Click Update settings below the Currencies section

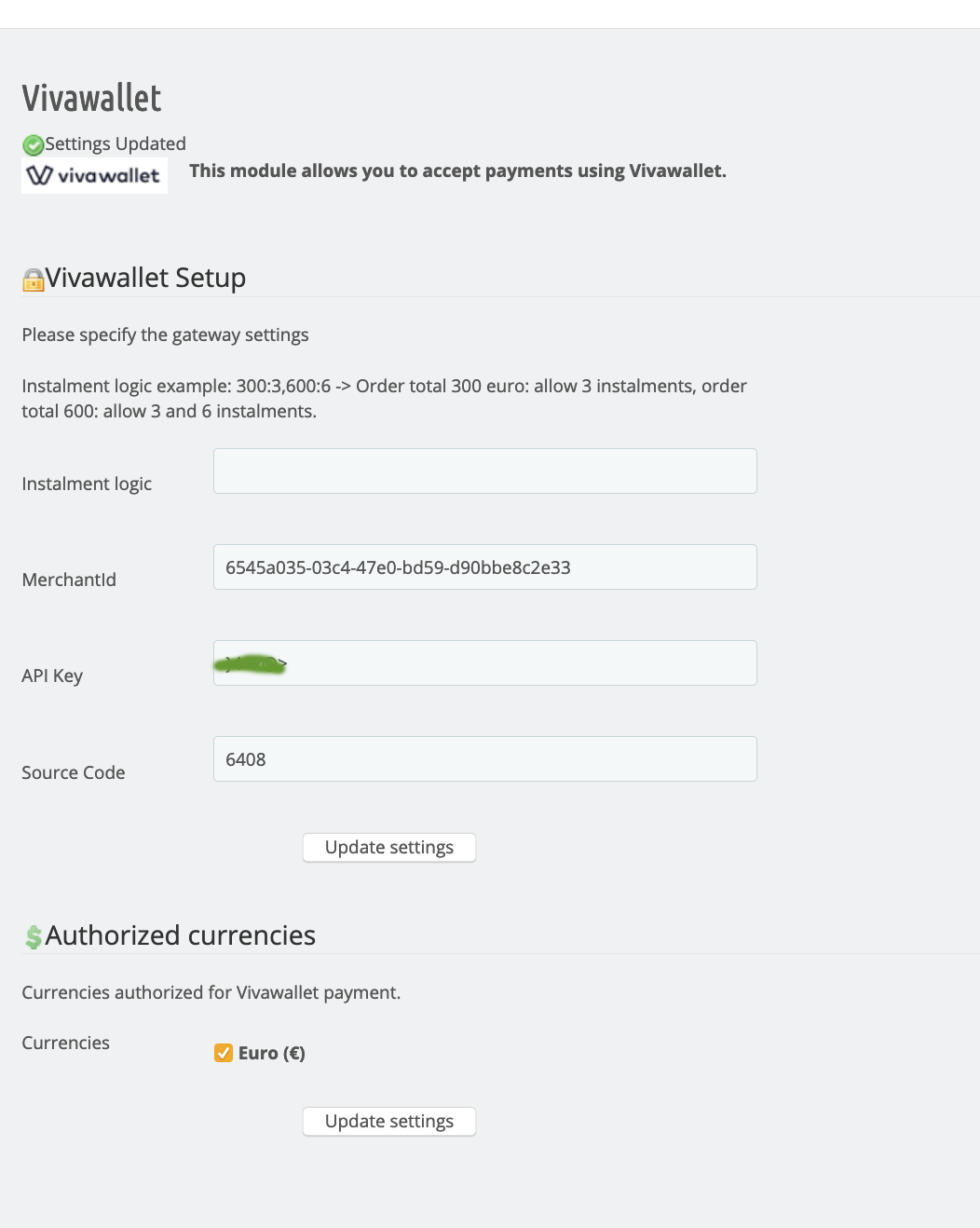click(388, 1121)
